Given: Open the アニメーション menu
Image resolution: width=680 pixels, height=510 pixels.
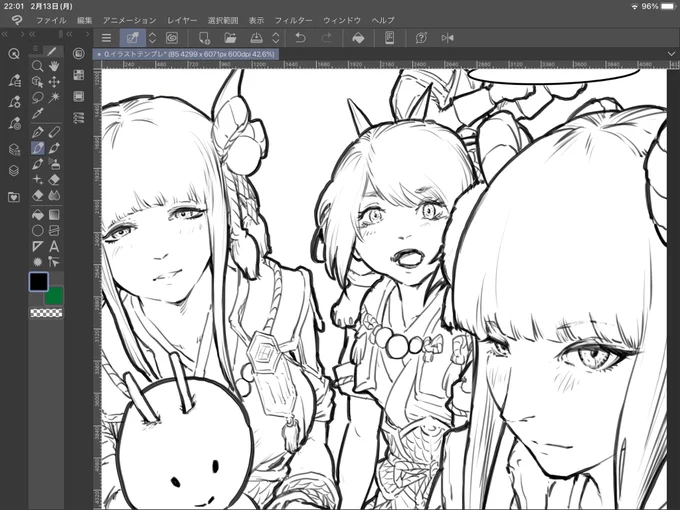Looking at the screenshot, I should click(130, 20).
